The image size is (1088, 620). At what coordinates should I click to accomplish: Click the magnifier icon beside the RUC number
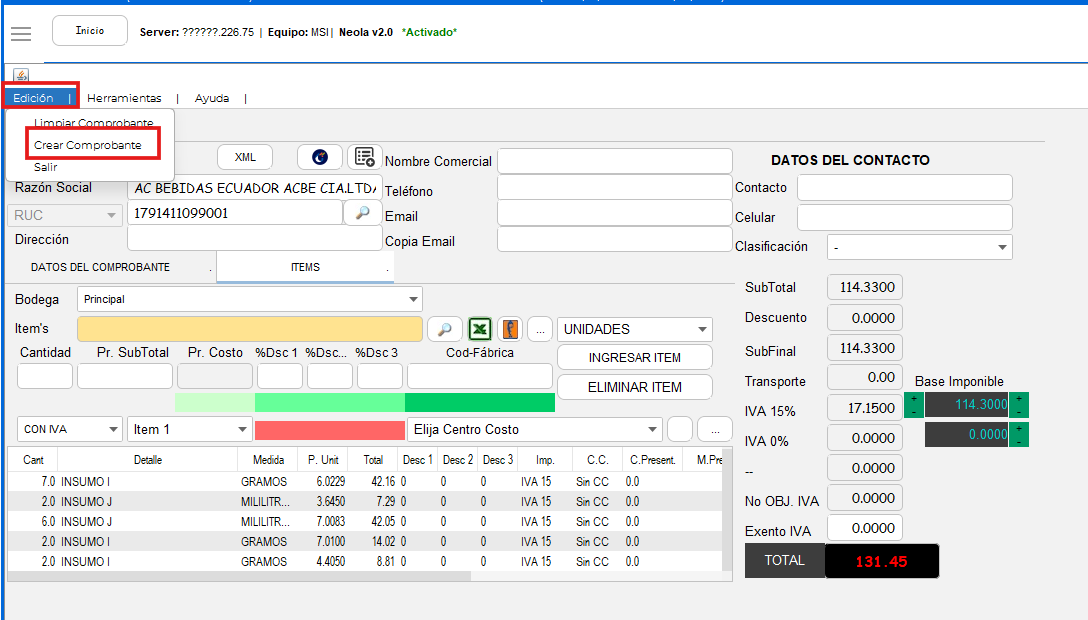(x=363, y=213)
